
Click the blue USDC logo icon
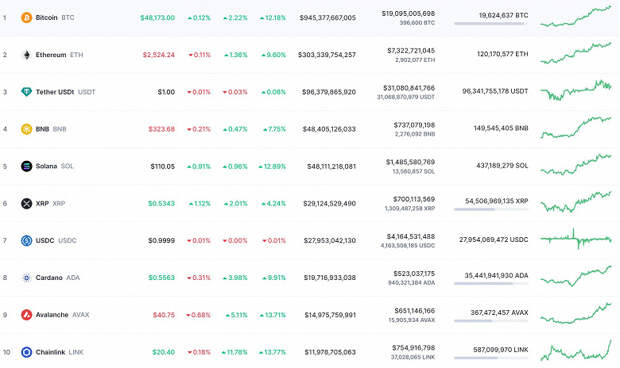26,240
